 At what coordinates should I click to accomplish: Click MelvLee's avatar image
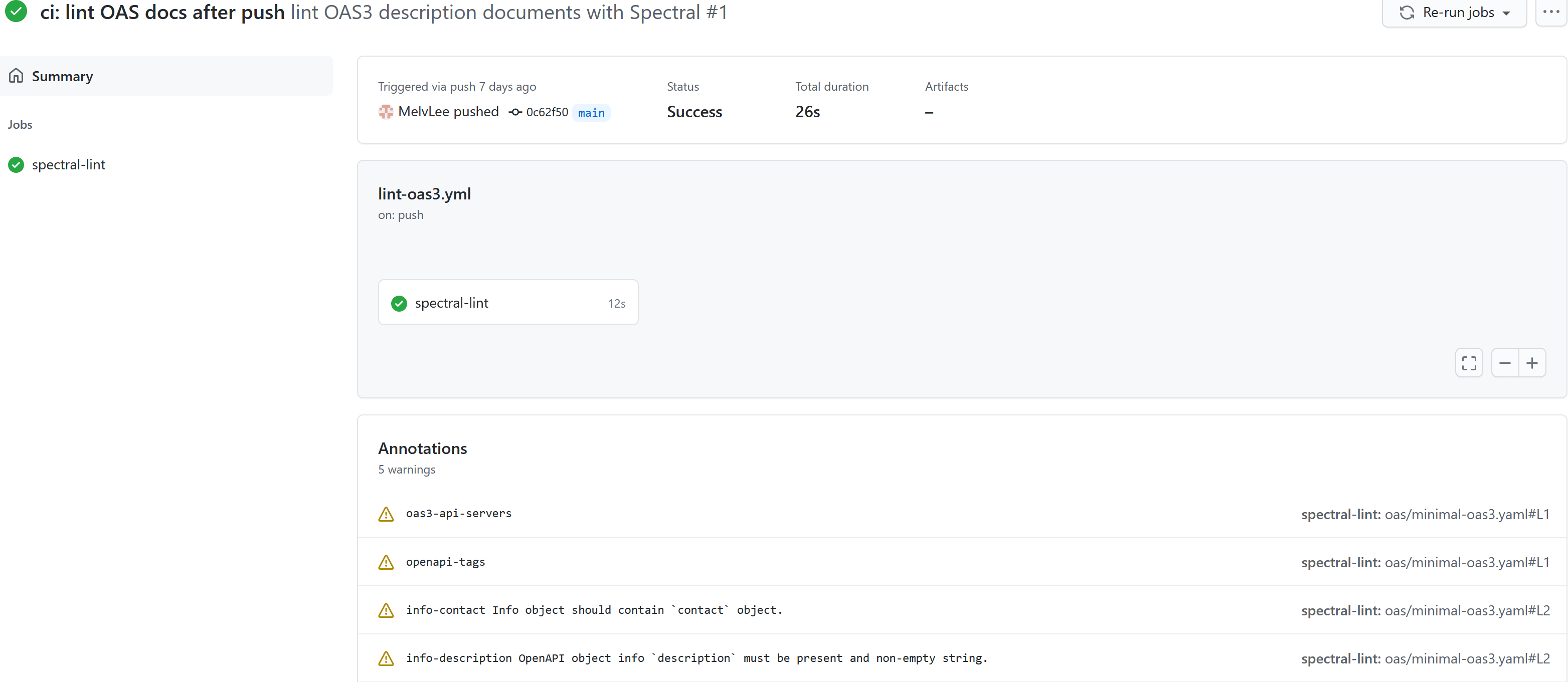tap(386, 112)
